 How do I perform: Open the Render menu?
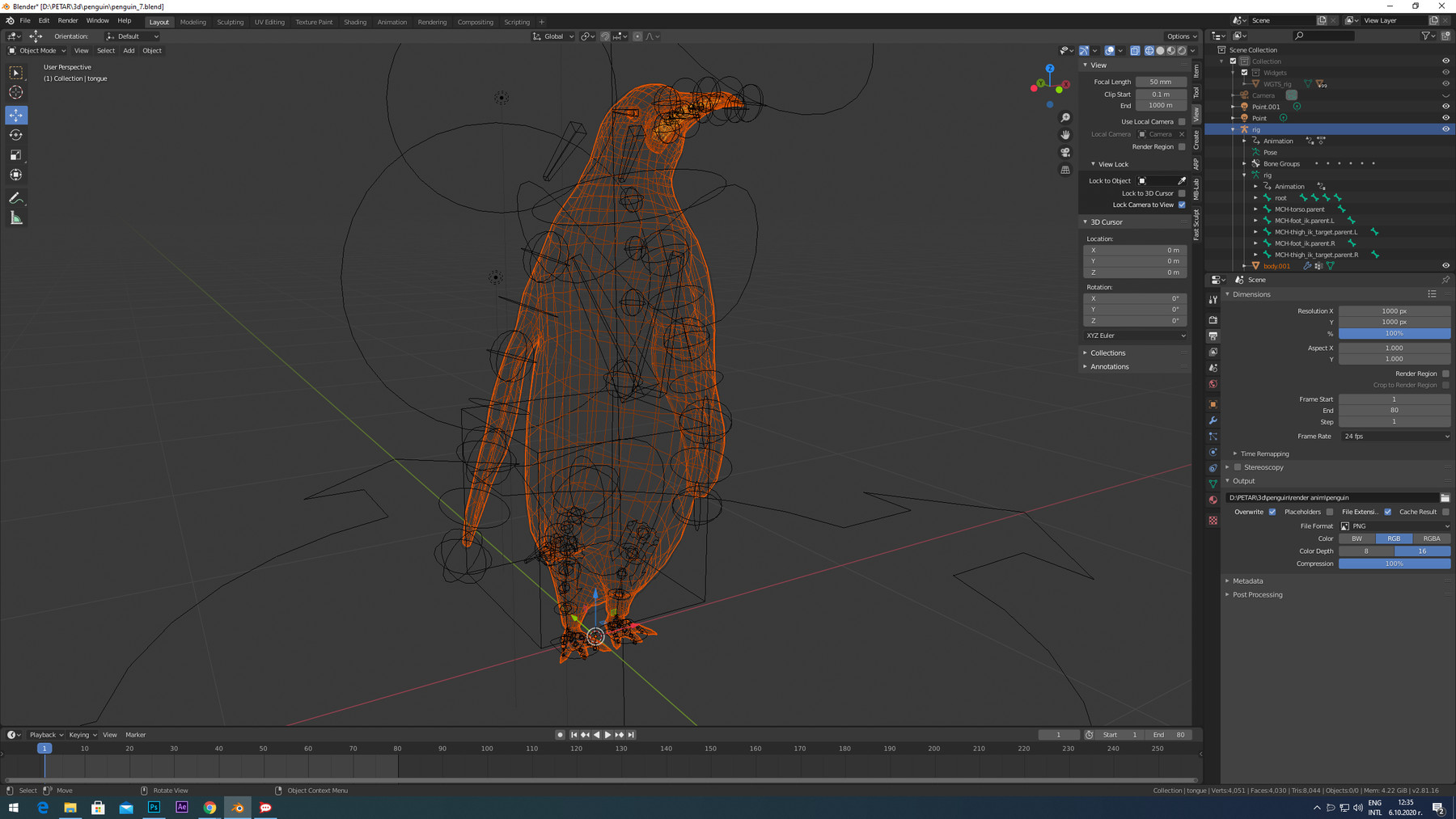click(x=67, y=20)
